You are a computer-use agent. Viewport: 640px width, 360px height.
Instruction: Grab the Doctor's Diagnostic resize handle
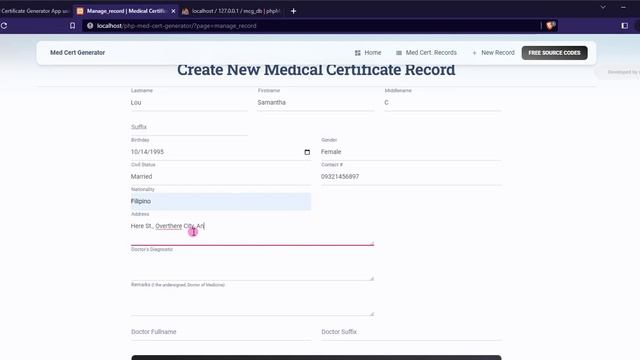point(371,278)
